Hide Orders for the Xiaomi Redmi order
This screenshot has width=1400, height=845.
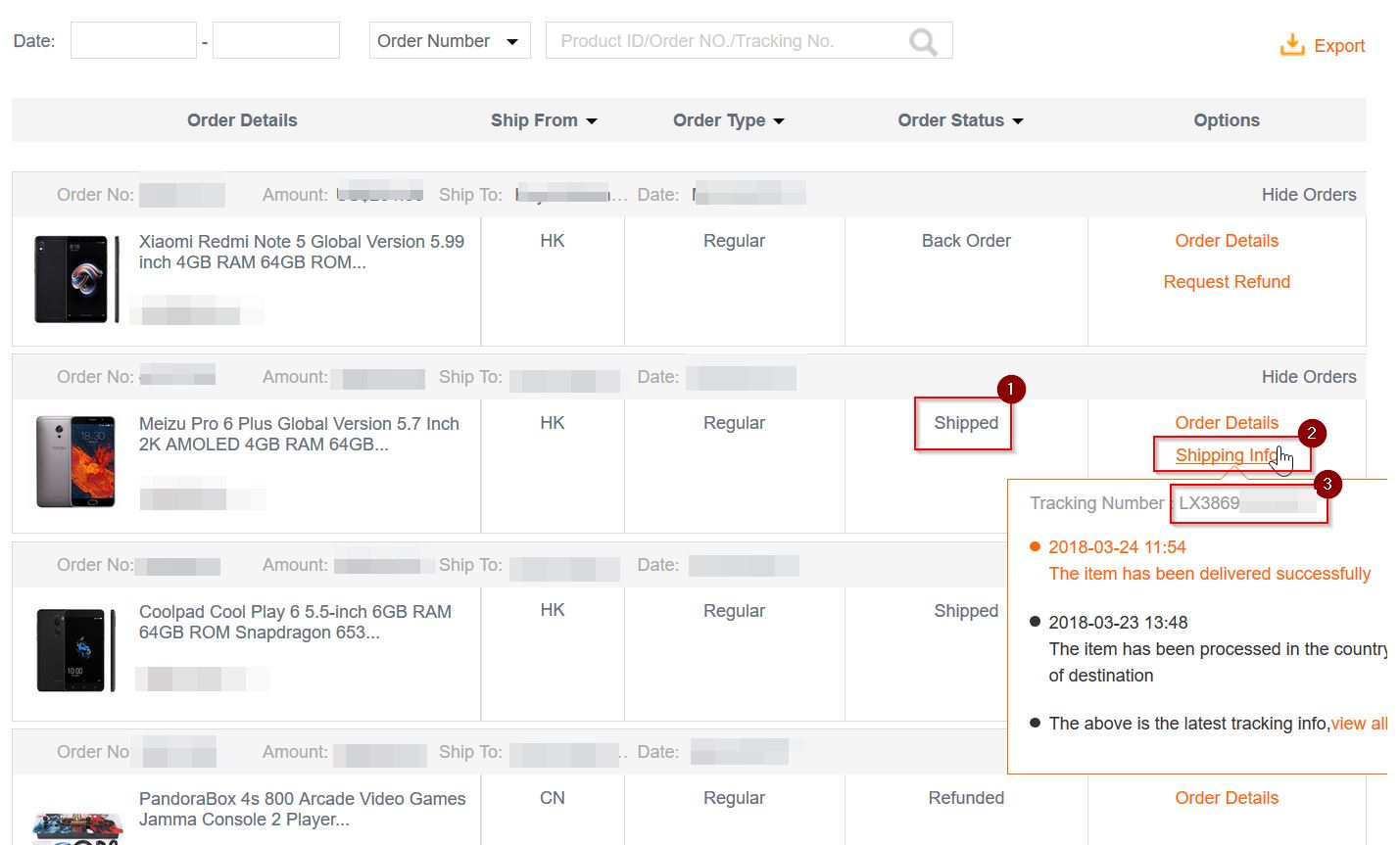point(1309,195)
